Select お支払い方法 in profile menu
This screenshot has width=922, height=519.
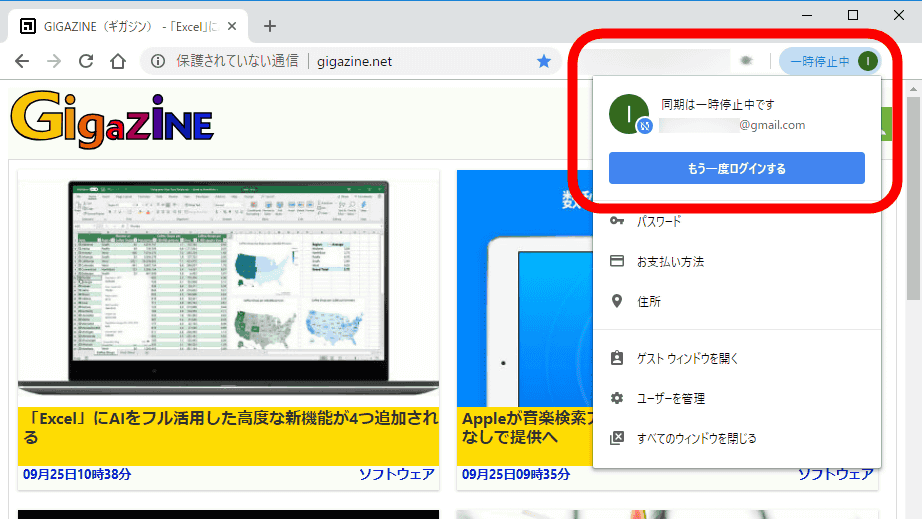[x=670, y=261]
